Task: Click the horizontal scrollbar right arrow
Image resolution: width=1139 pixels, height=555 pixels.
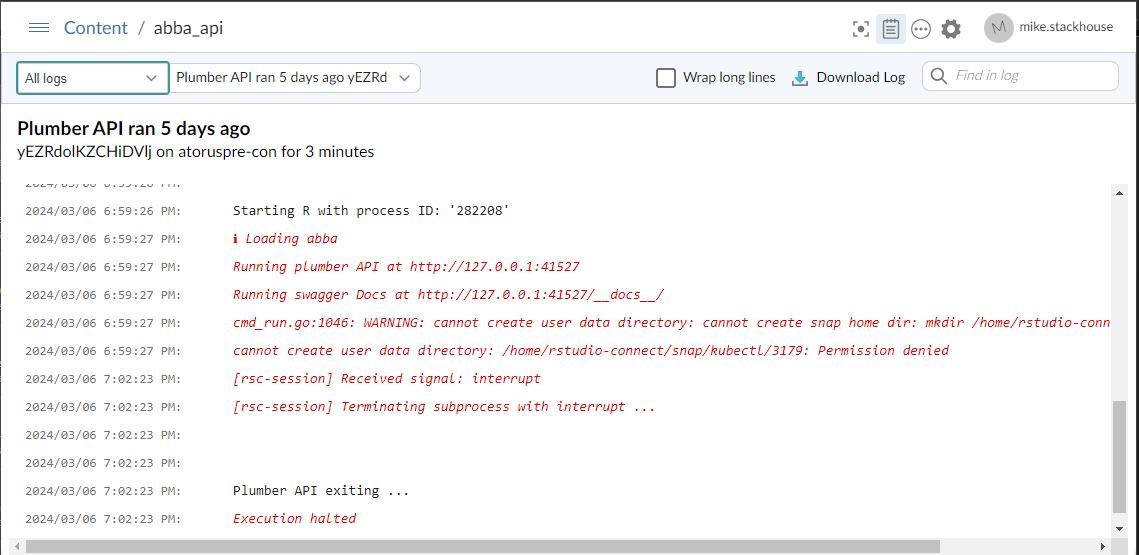Action: tap(1104, 547)
